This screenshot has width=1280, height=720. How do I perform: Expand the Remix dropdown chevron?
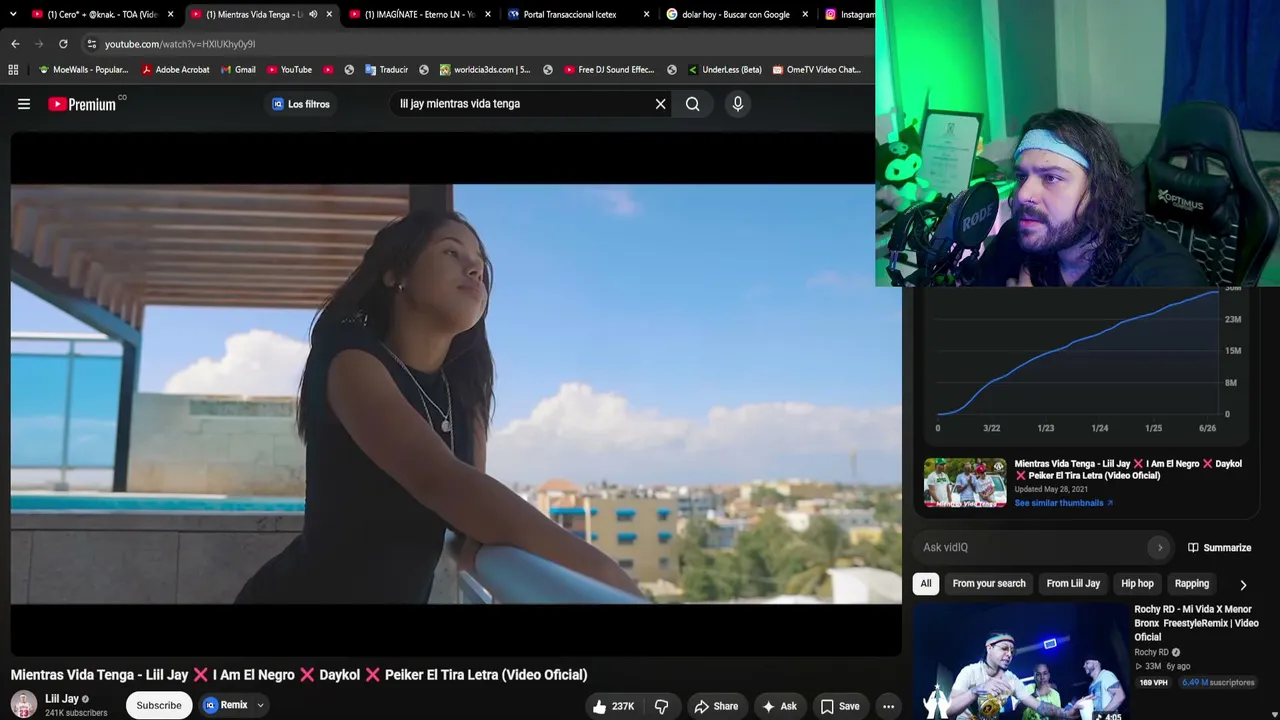pyautogui.click(x=260, y=705)
